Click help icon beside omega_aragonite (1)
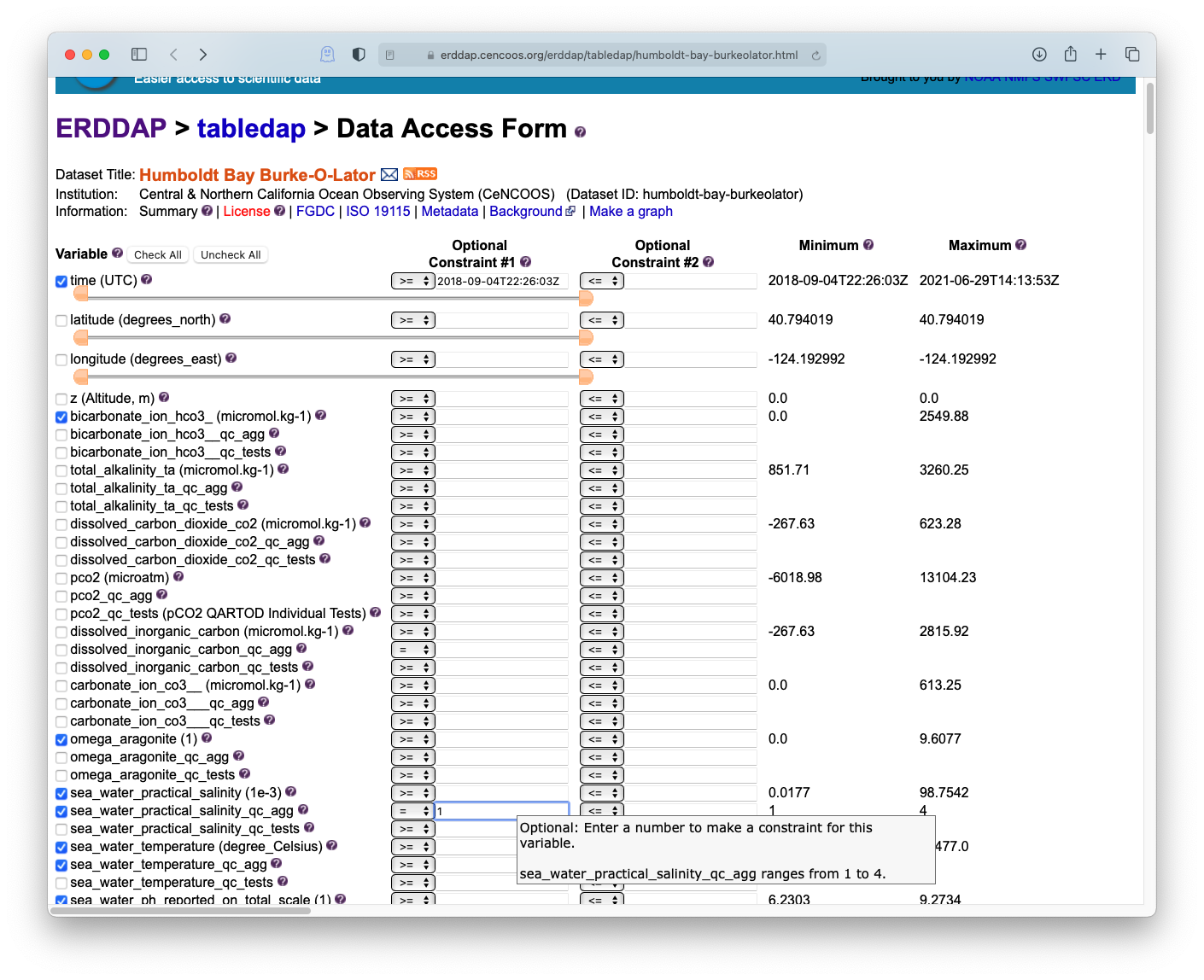Image resolution: width=1204 pixels, height=980 pixels. coord(206,738)
